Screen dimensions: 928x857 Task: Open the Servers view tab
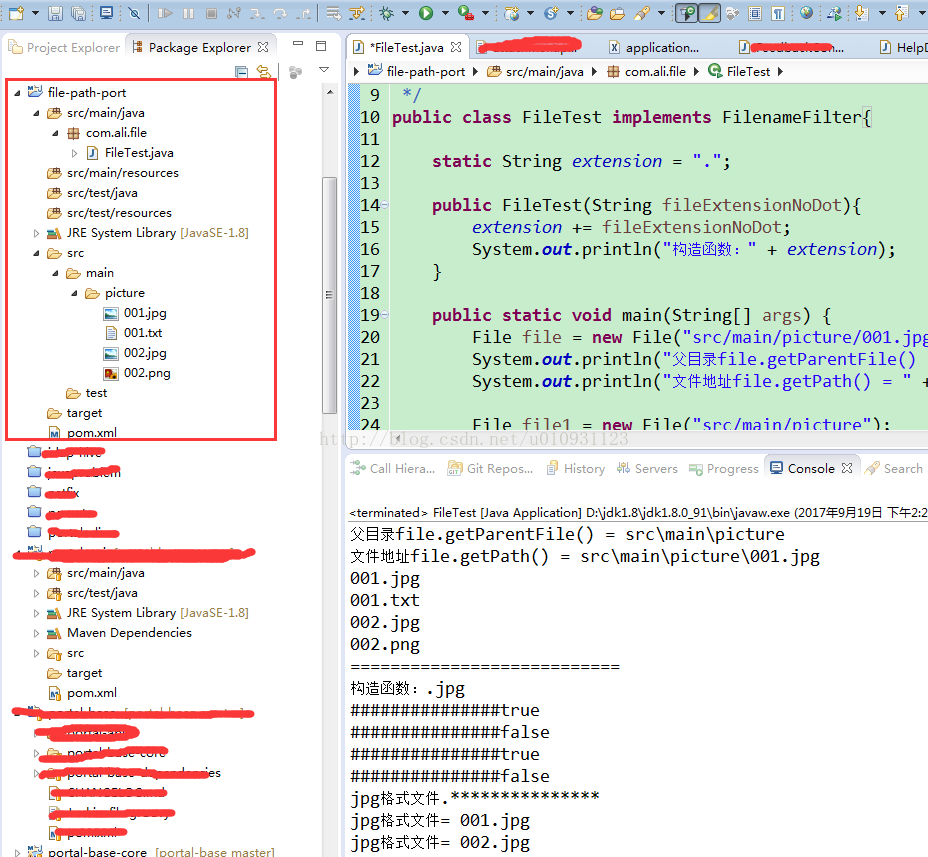coord(647,469)
